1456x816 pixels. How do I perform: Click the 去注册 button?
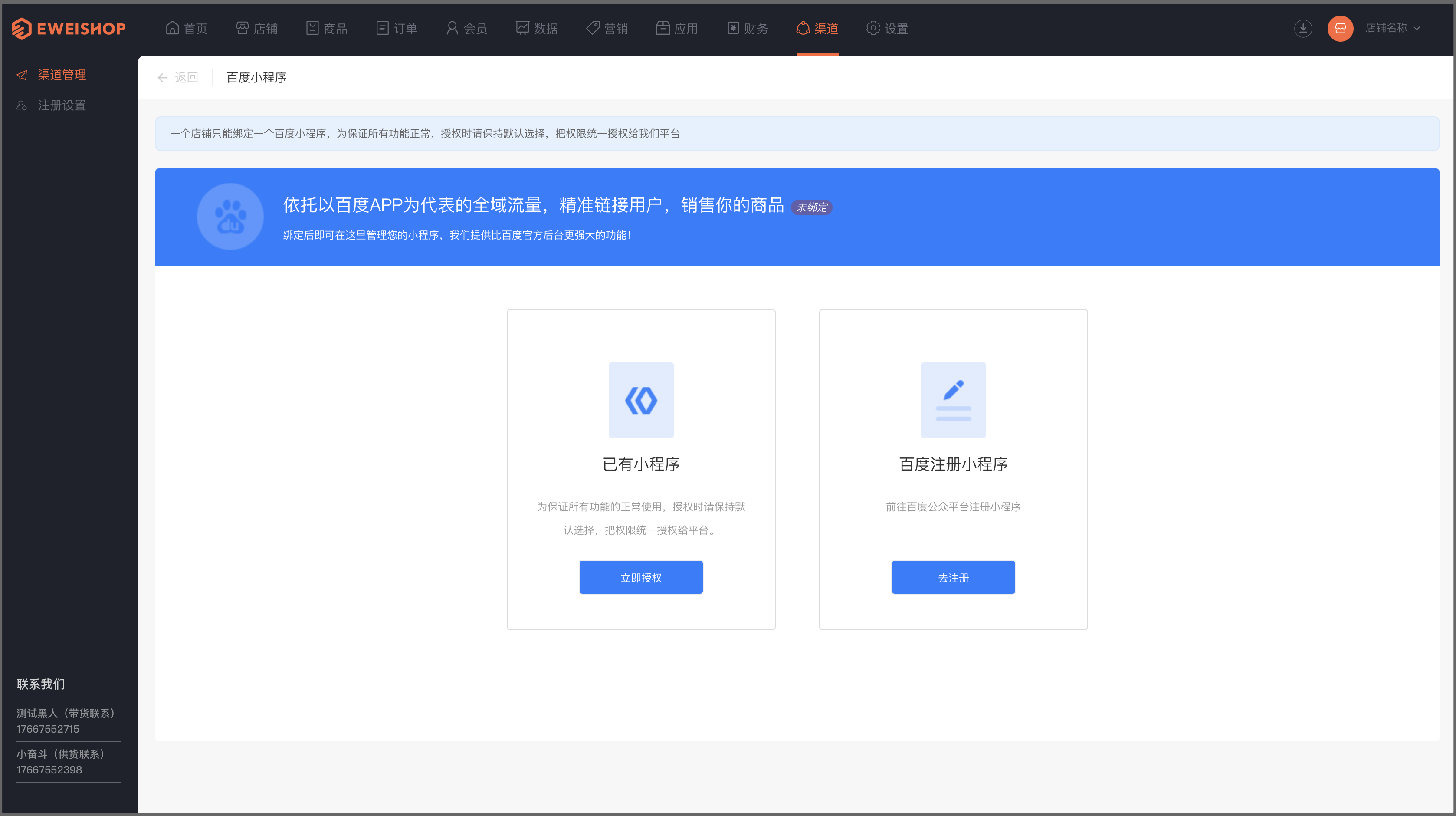[954, 577]
